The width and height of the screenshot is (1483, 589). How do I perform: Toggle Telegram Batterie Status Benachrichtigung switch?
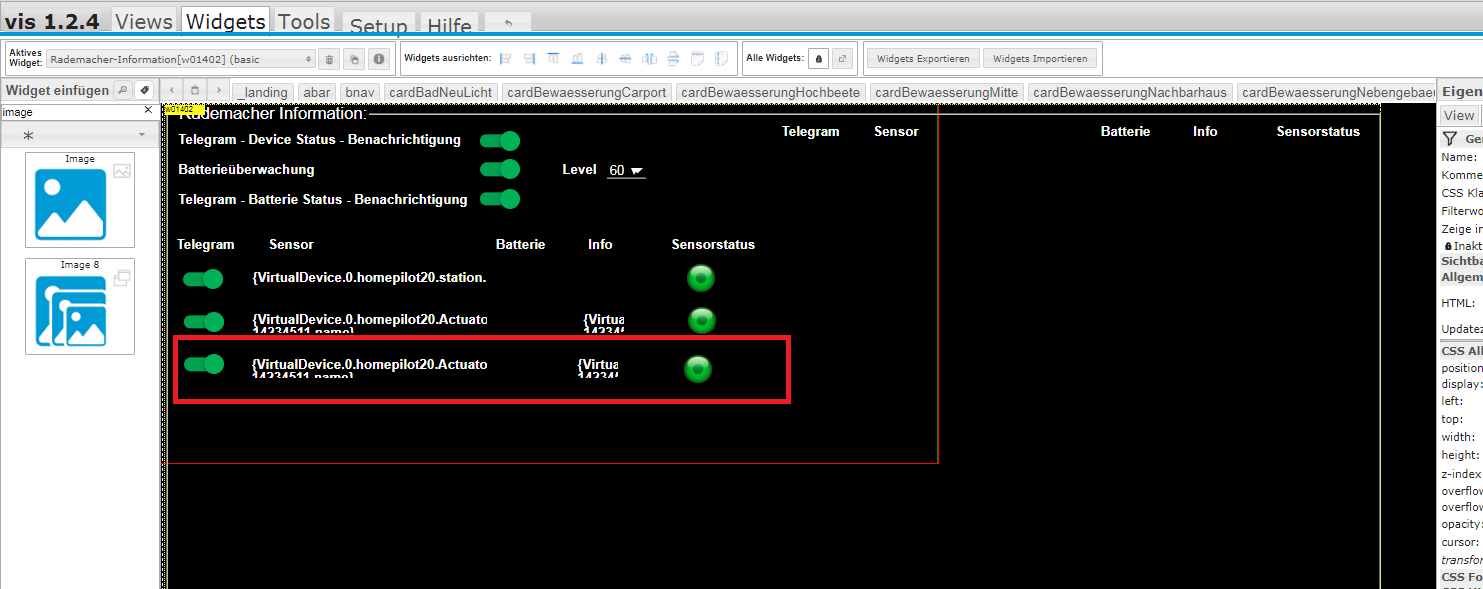coord(500,198)
